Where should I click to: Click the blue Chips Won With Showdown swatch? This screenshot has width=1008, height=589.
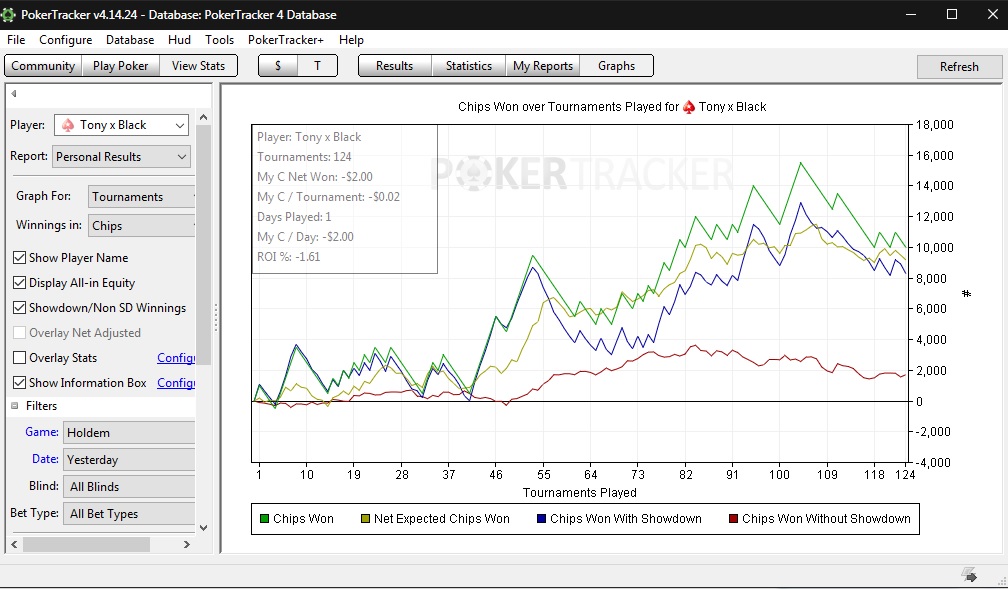(x=541, y=519)
